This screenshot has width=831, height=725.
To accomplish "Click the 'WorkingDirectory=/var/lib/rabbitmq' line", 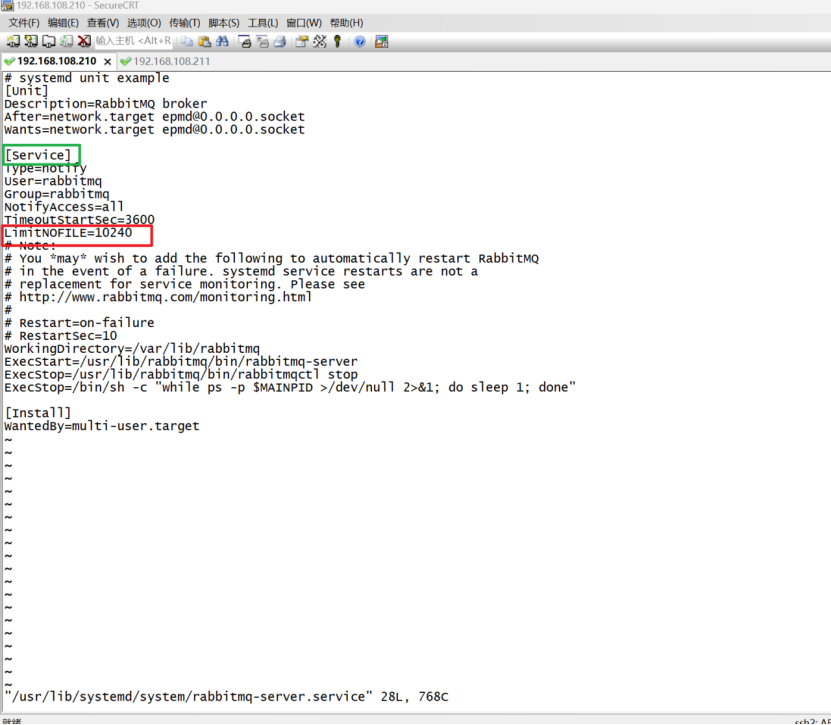I will tap(132, 349).
